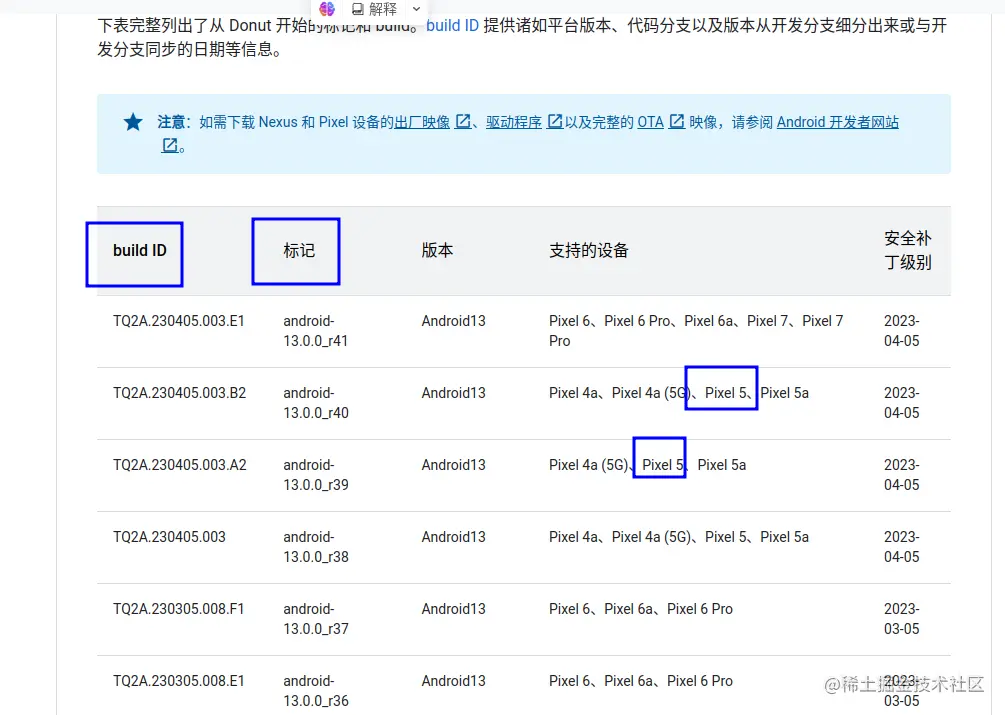Image resolution: width=1005 pixels, height=715 pixels.
Task: Select build ID TQ2A.230405.003.A2
Action: pyautogui.click(x=179, y=465)
